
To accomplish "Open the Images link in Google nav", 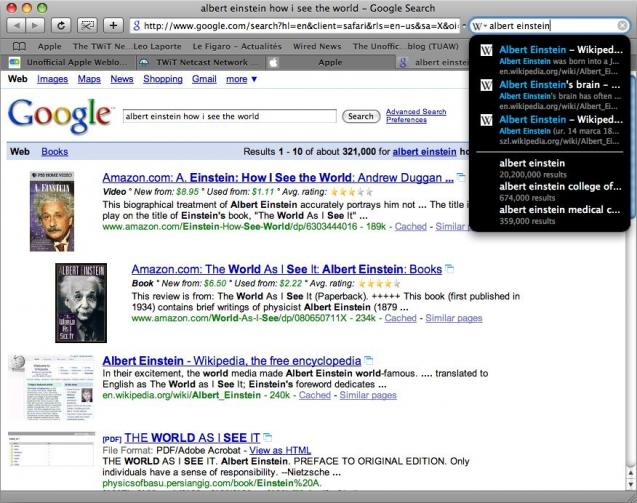I will (x=52, y=79).
